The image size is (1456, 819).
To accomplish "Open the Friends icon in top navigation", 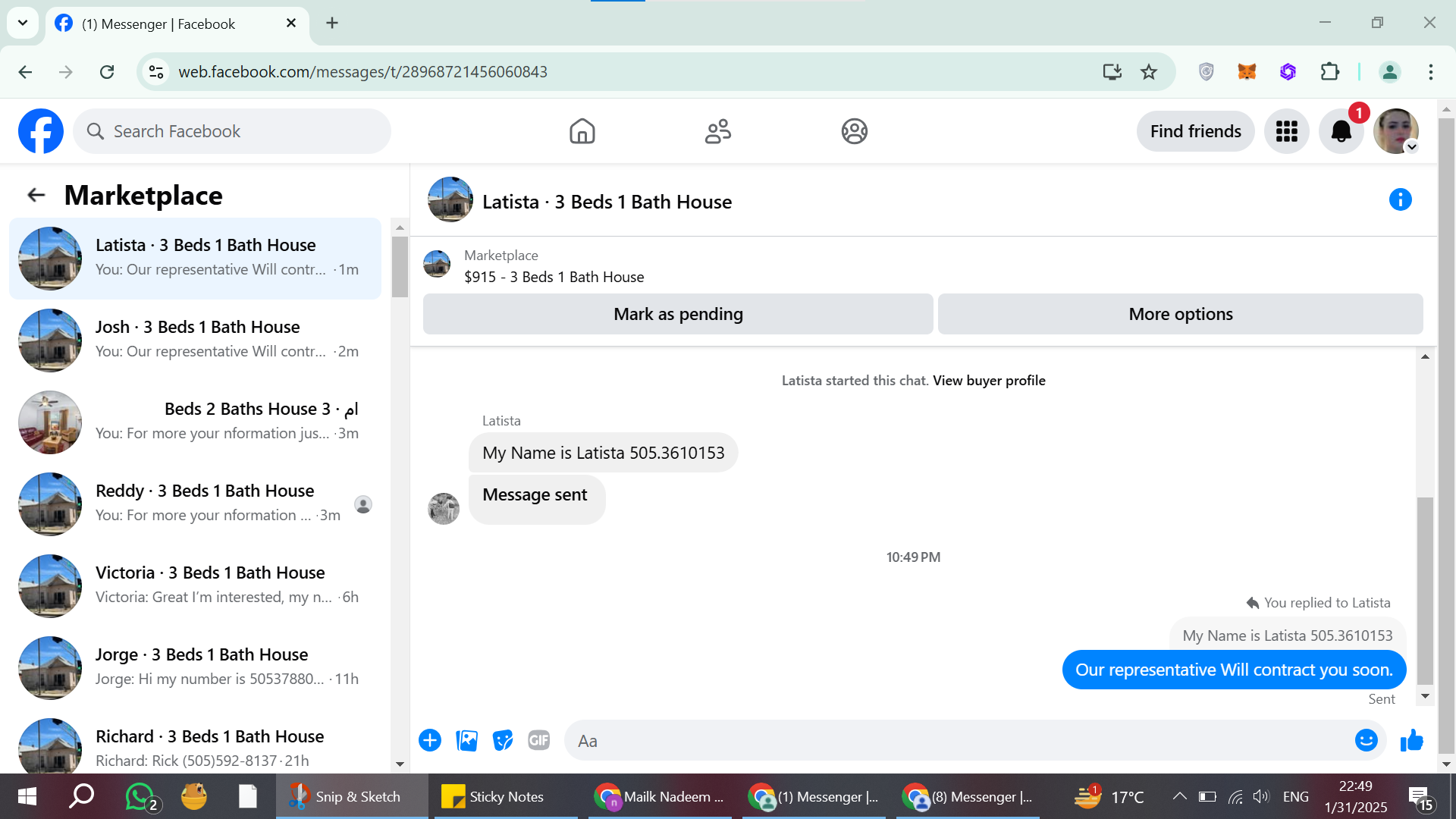I will click(718, 131).
